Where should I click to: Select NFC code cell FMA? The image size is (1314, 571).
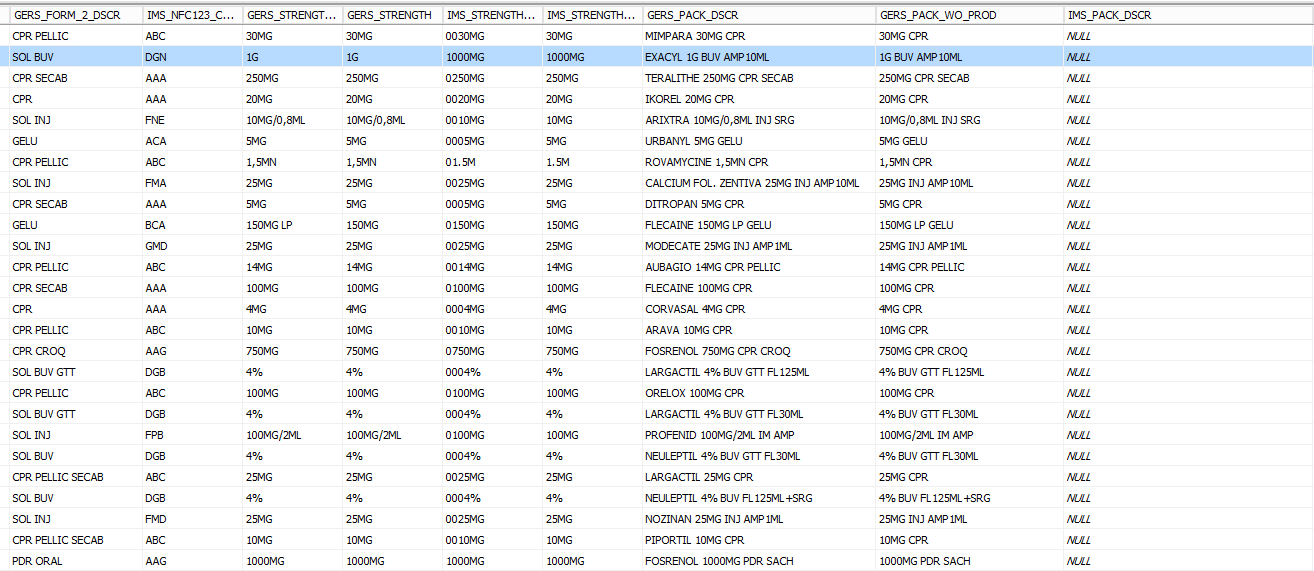192,183
